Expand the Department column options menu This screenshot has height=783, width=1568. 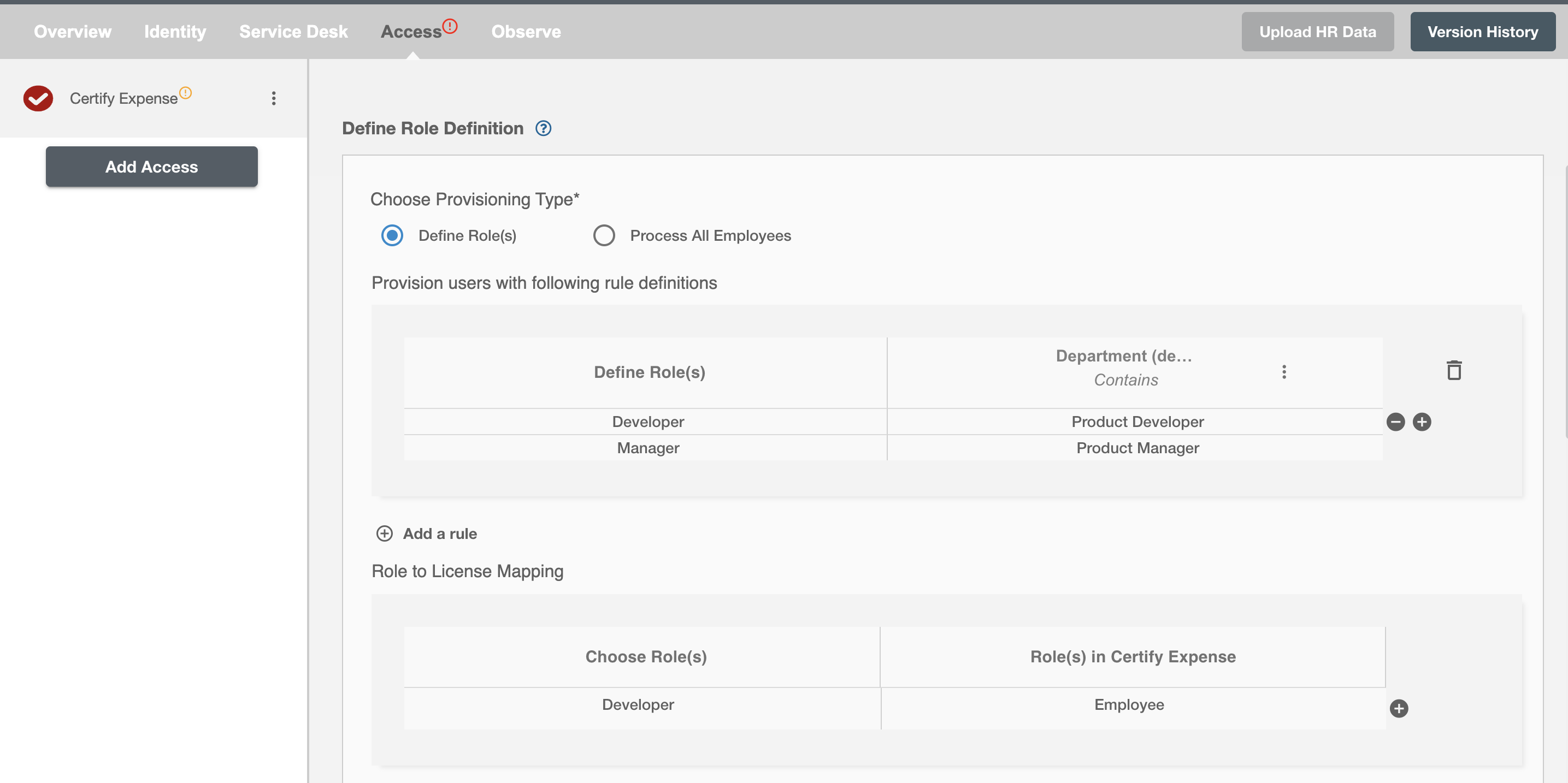(x=1284, y=372)
